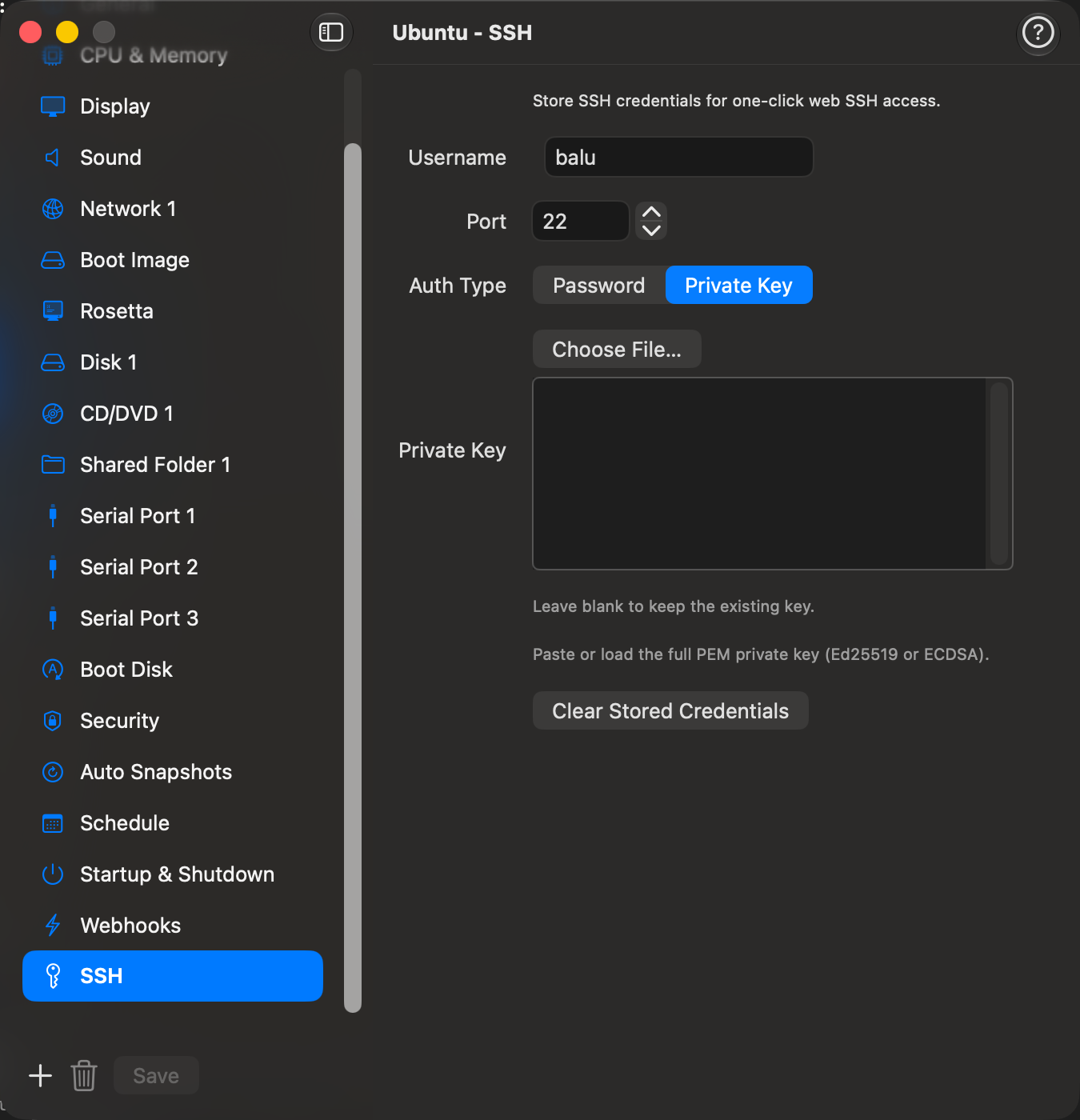The height and width of the screenshot is (1120, 1080).
Task: Click the sidebar vertical scrollbar
Action: [353, 578]
